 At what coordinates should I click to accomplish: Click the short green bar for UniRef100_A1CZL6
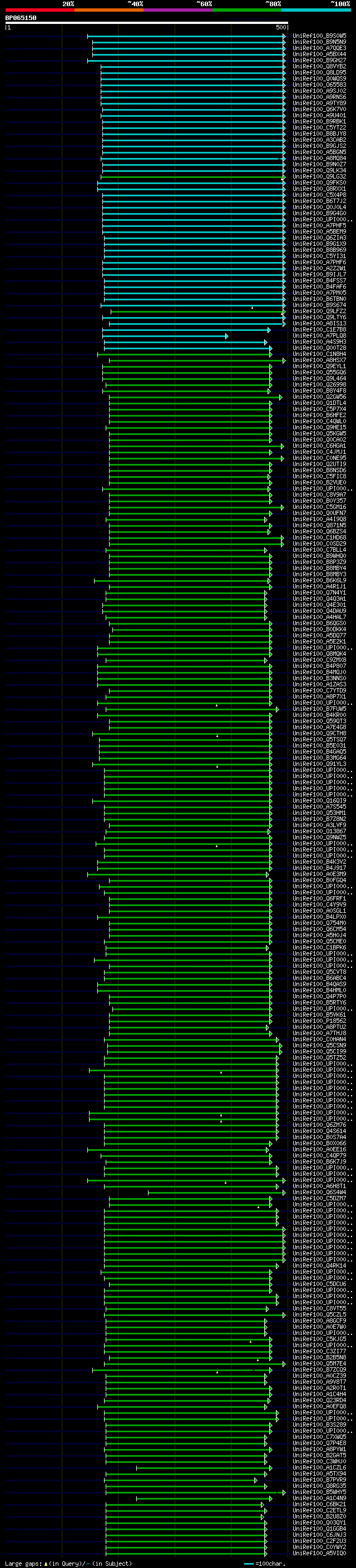click(x=204, y=1467)
